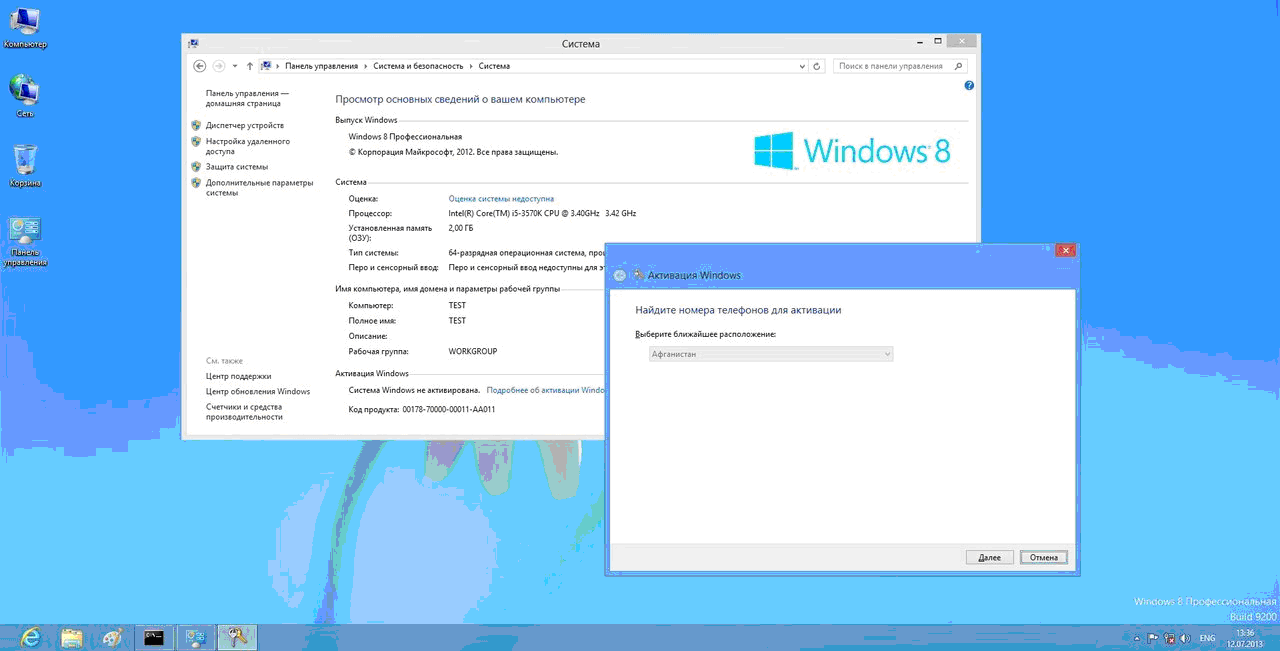This screenshot has height=651, width=1280.
Task: Click the back arrow in the System window
Action: [199, 66]
